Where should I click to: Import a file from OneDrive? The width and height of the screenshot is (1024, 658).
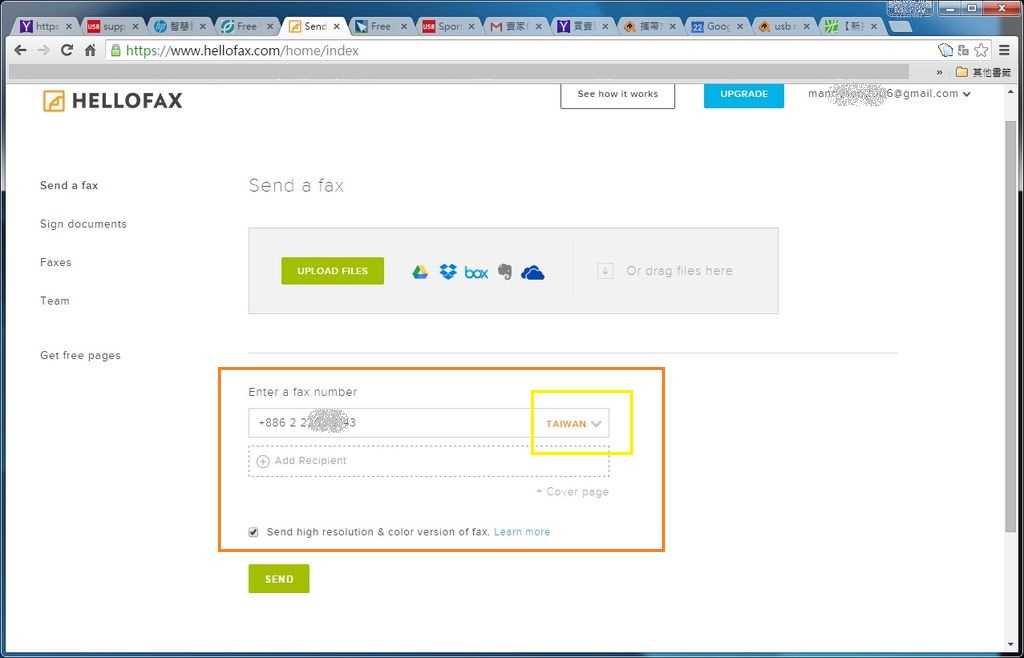533,272
